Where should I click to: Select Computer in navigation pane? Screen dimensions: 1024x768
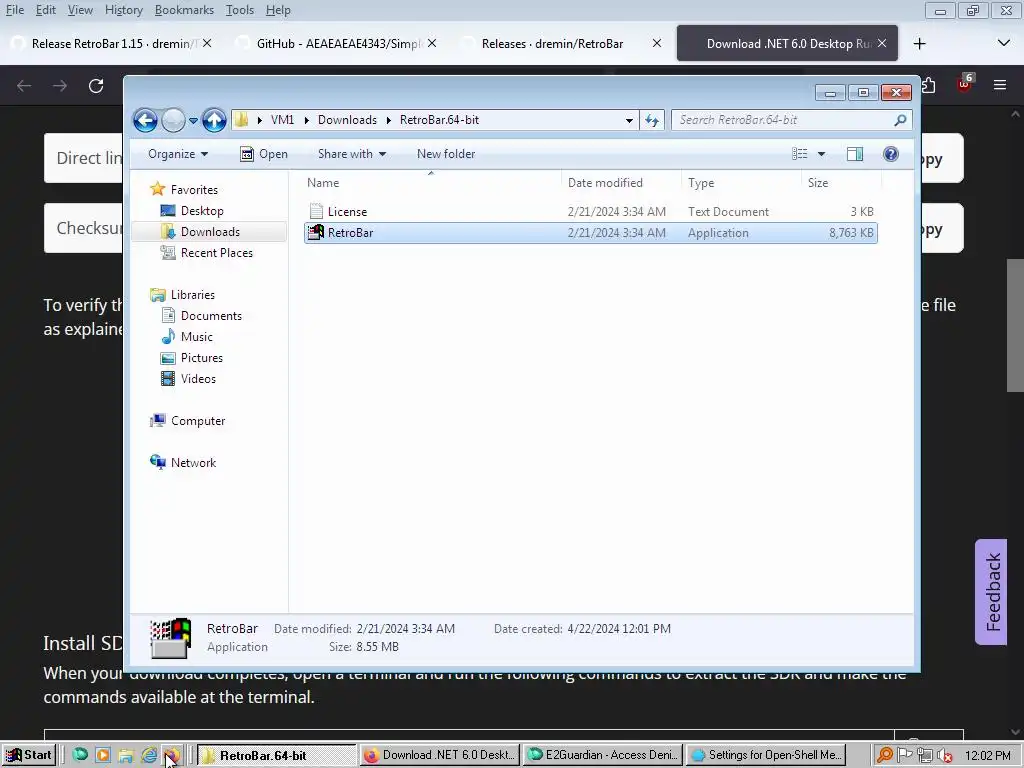[198, 421]
